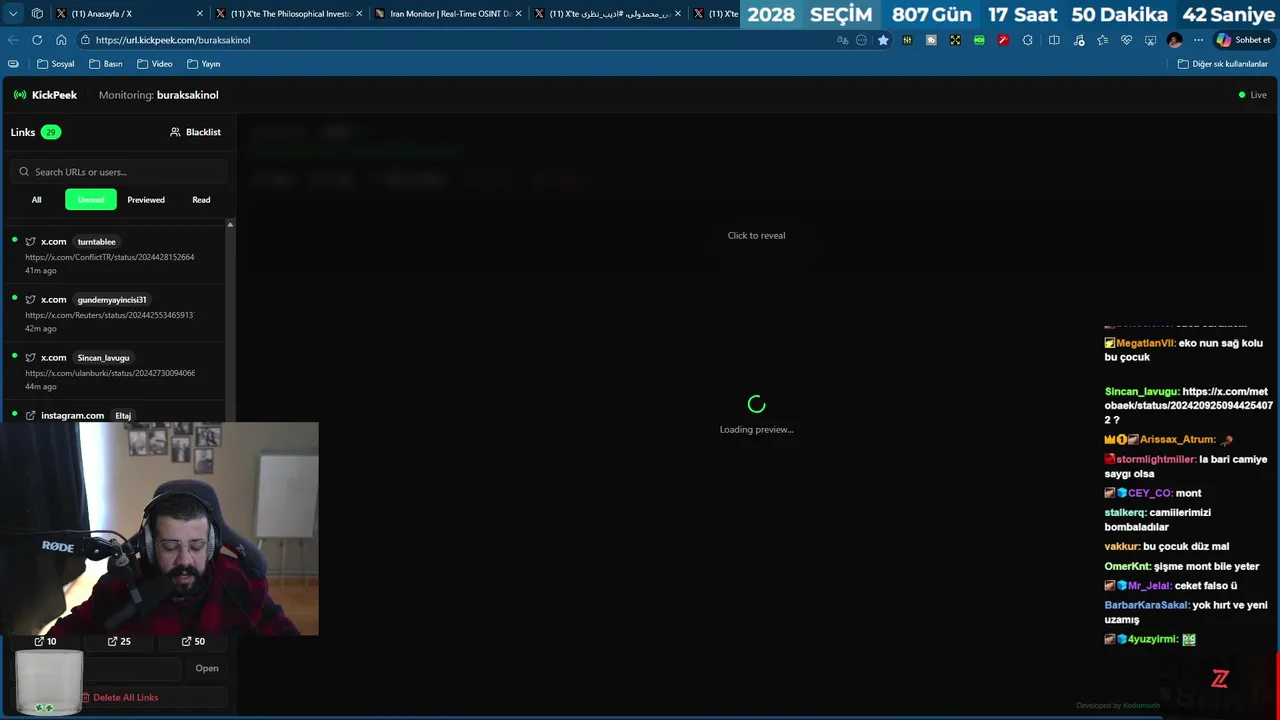
Task: Select the Unread filter tab
Action: click(91, 200)
